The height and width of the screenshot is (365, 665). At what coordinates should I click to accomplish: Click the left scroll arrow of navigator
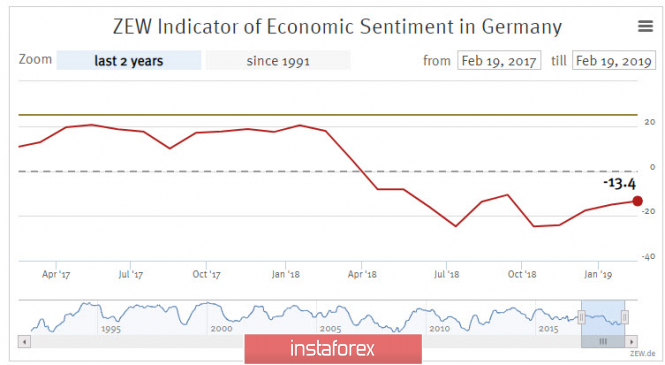(x=24, y=341)
